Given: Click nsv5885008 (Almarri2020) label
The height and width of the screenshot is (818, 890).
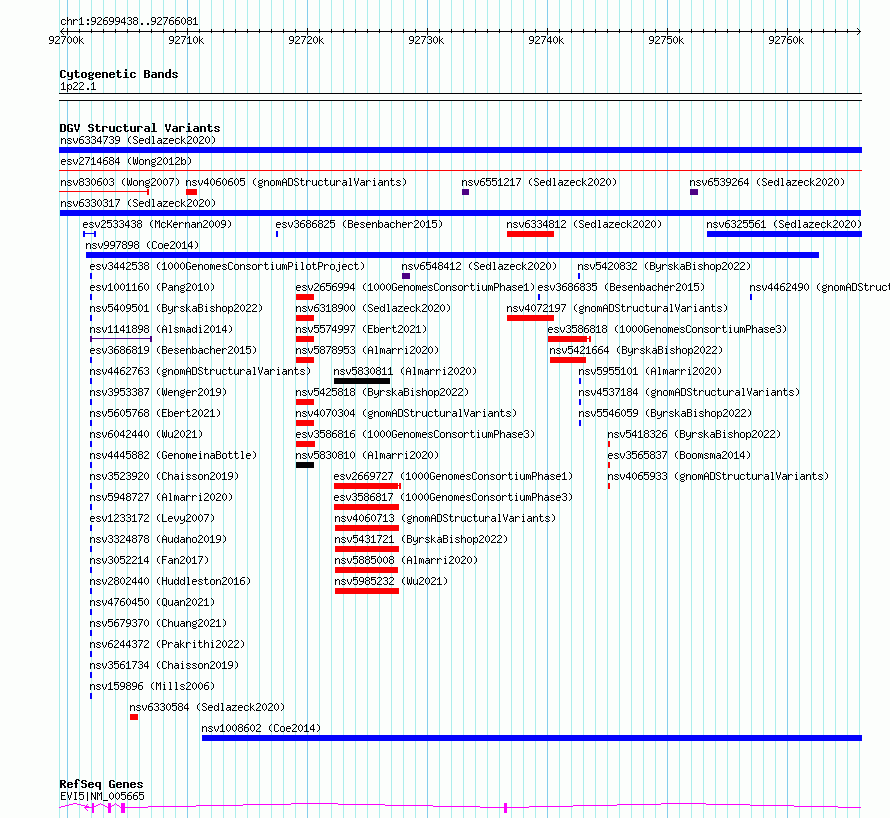Looking at the screenshot, I should click(406, 560).
